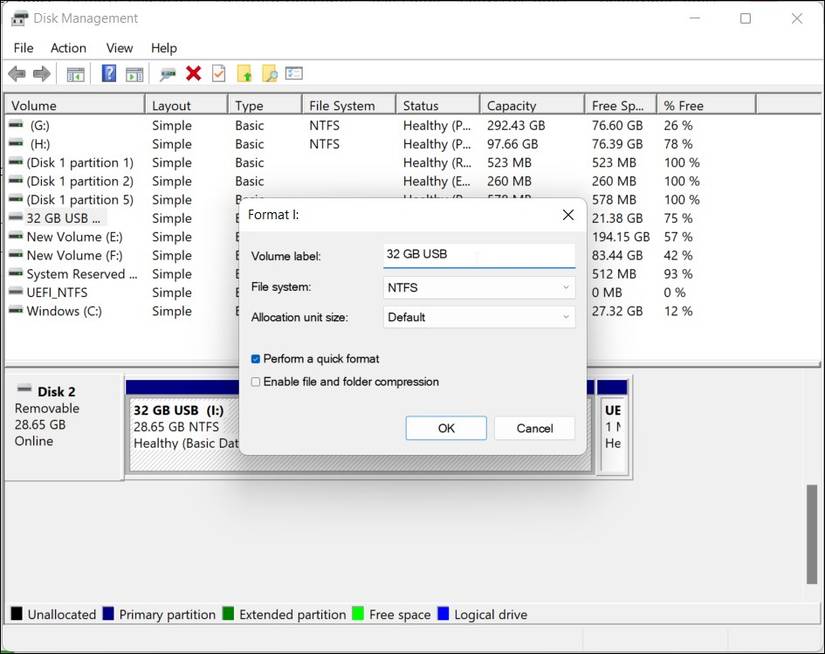Uncheck Perform a quick format
825x654 pixels.
(x=255, y=358)
